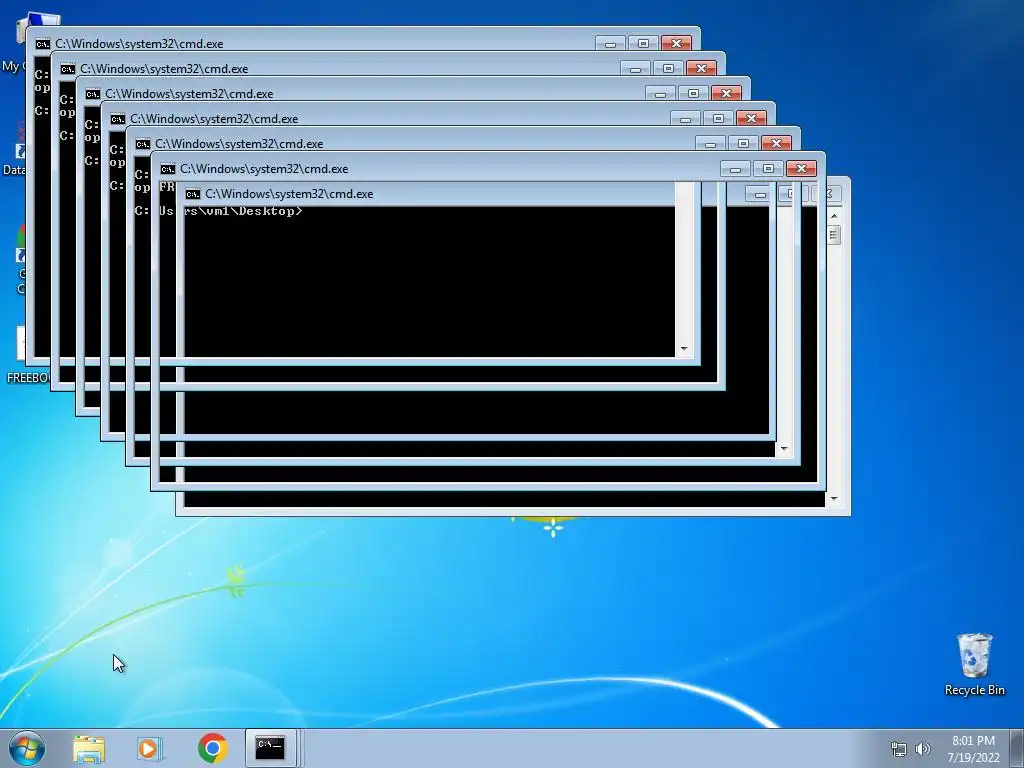Image resolution: width=1024 pixels, height=768 pixels.
Task: Open system menu icon of the topmost cmd window
Action: [43, 44]
